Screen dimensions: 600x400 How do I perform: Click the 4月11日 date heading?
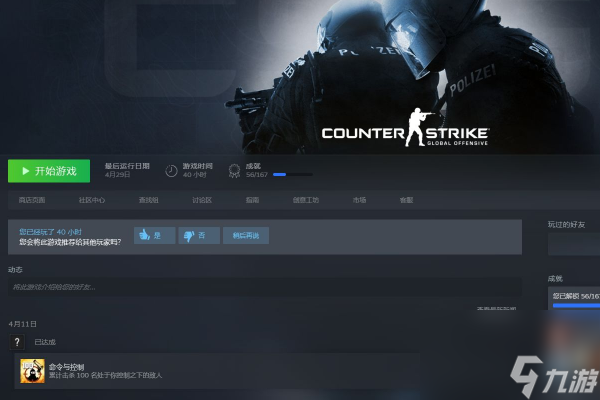(x=23, y=324)
